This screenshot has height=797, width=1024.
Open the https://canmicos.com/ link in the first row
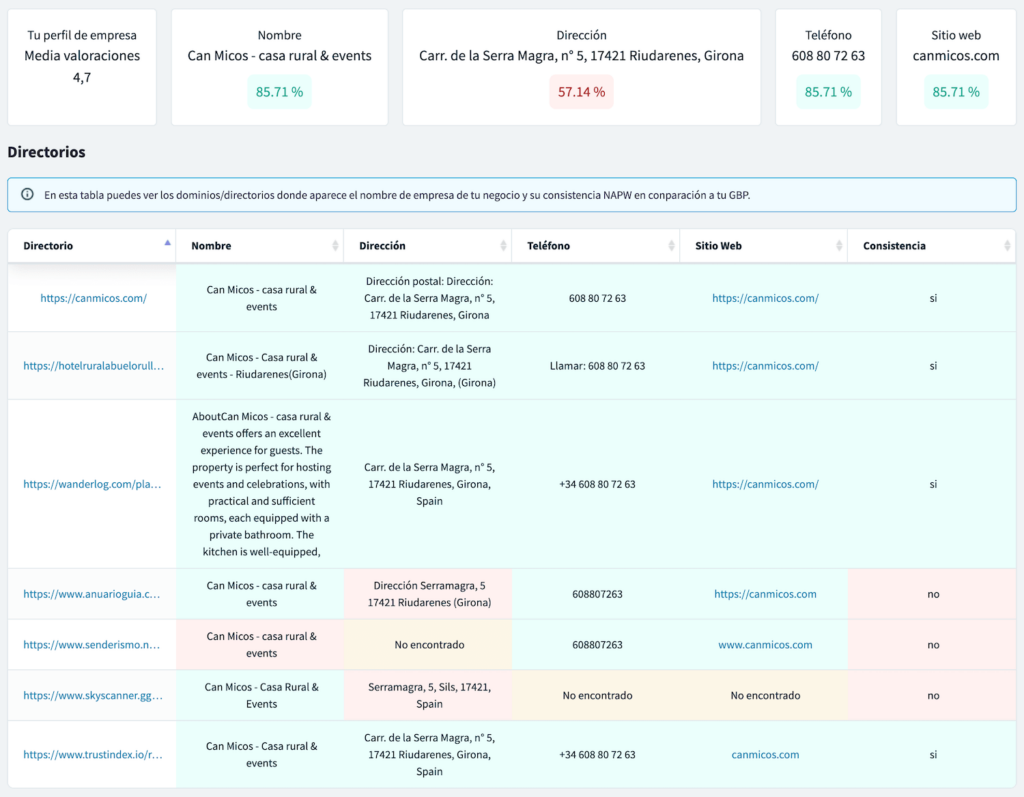pyautogui.click(x=92, y=297)
